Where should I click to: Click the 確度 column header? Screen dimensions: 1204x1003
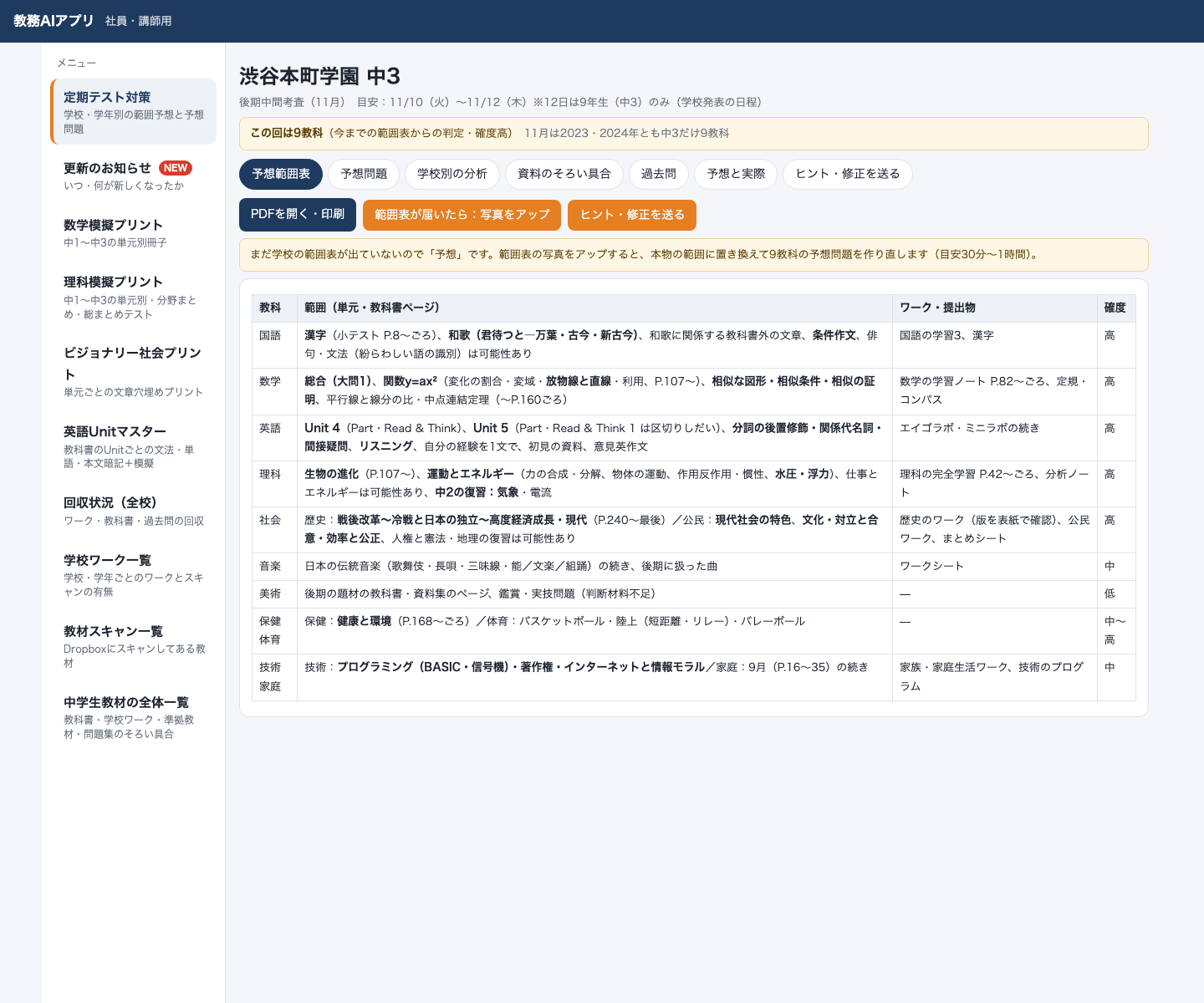click(x=1116, y=308)
